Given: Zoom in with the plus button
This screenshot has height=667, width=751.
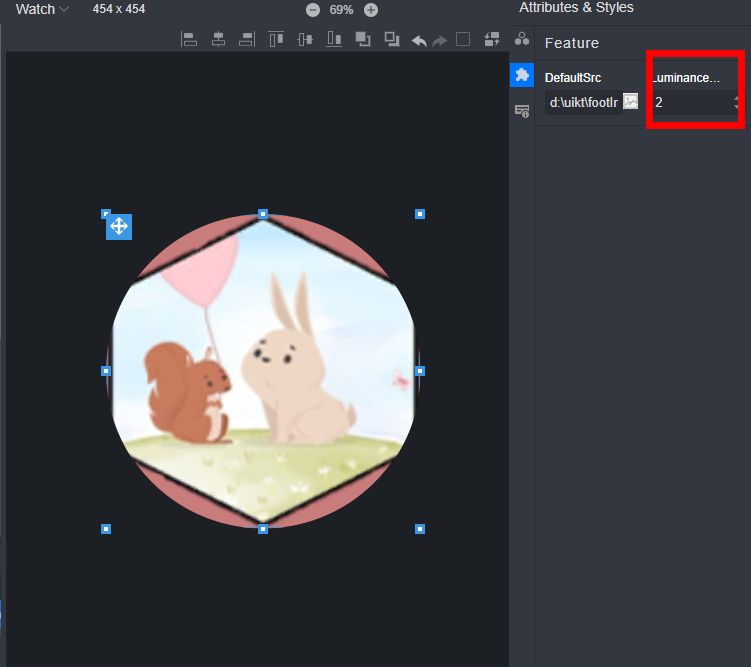Looking at the screenshot, I should pos(371,10).
